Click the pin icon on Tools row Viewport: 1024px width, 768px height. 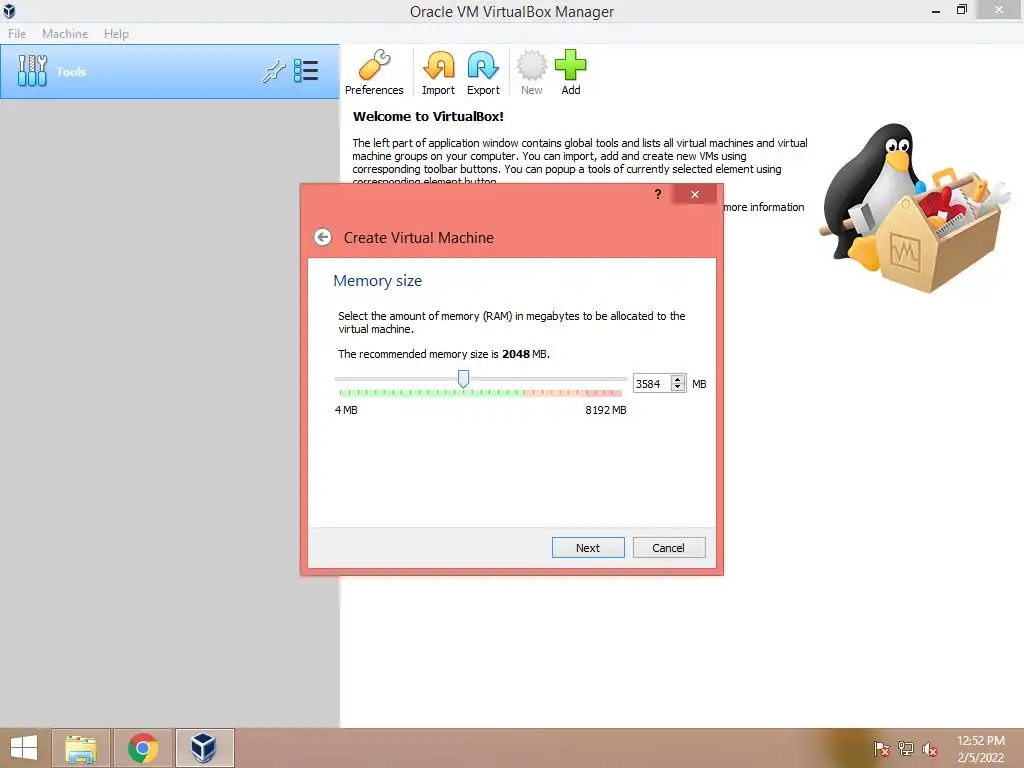[274, 71]
